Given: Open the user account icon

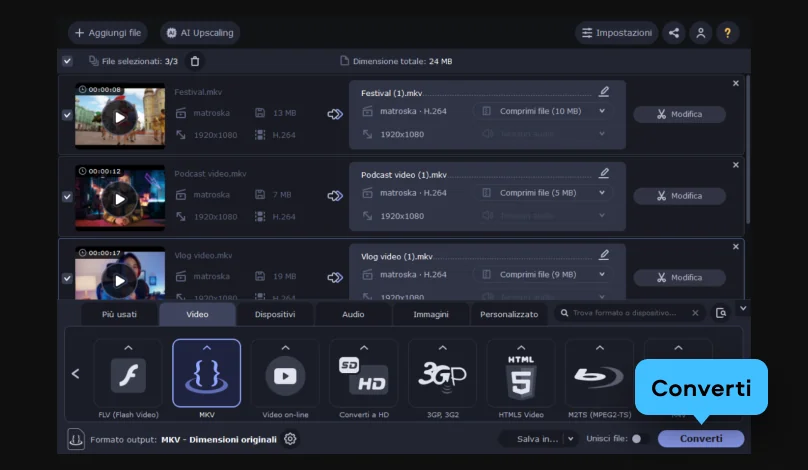Looking at the screenshot, I should (701, 33).
